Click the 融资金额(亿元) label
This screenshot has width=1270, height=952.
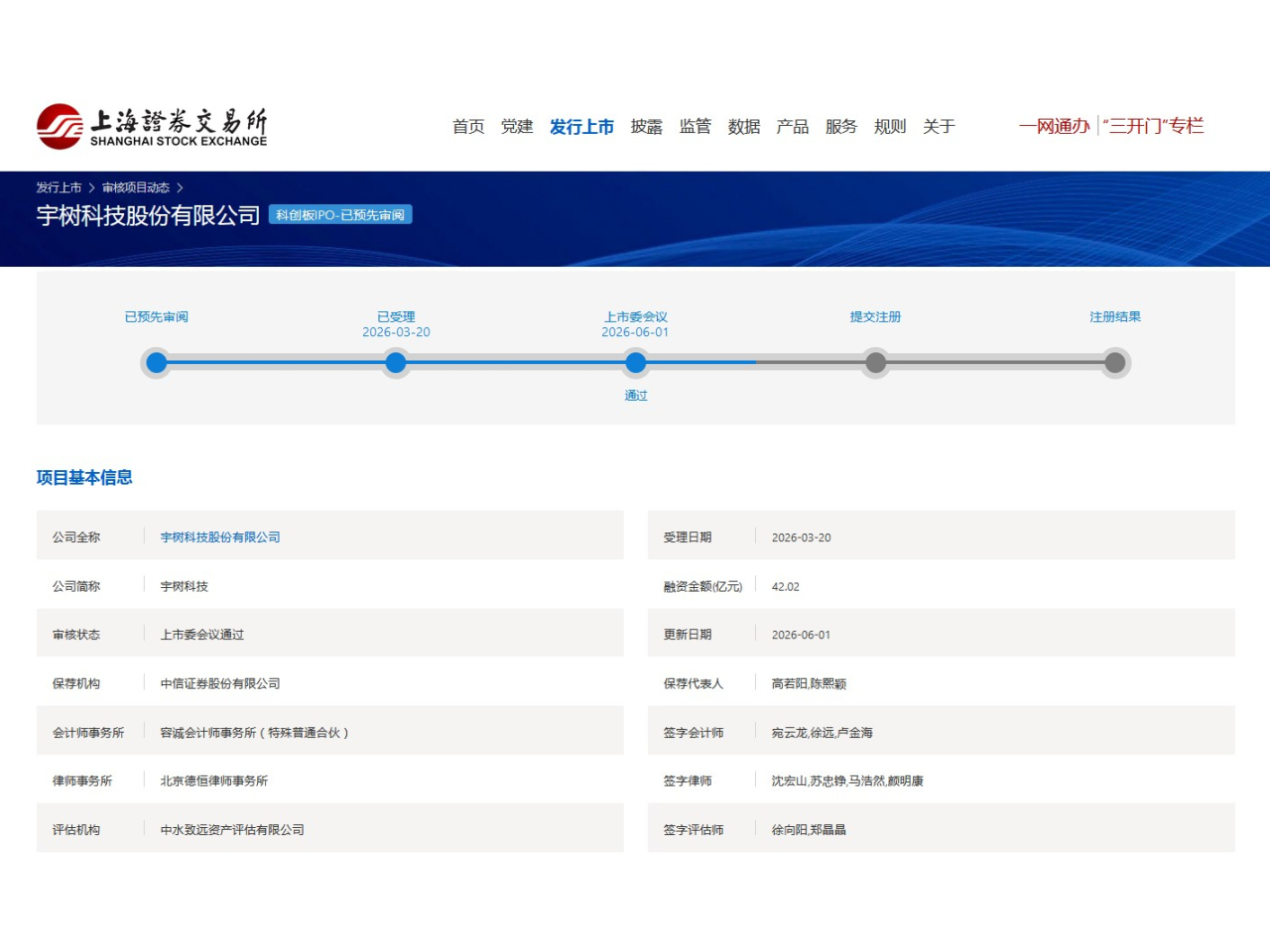(702, 587)
